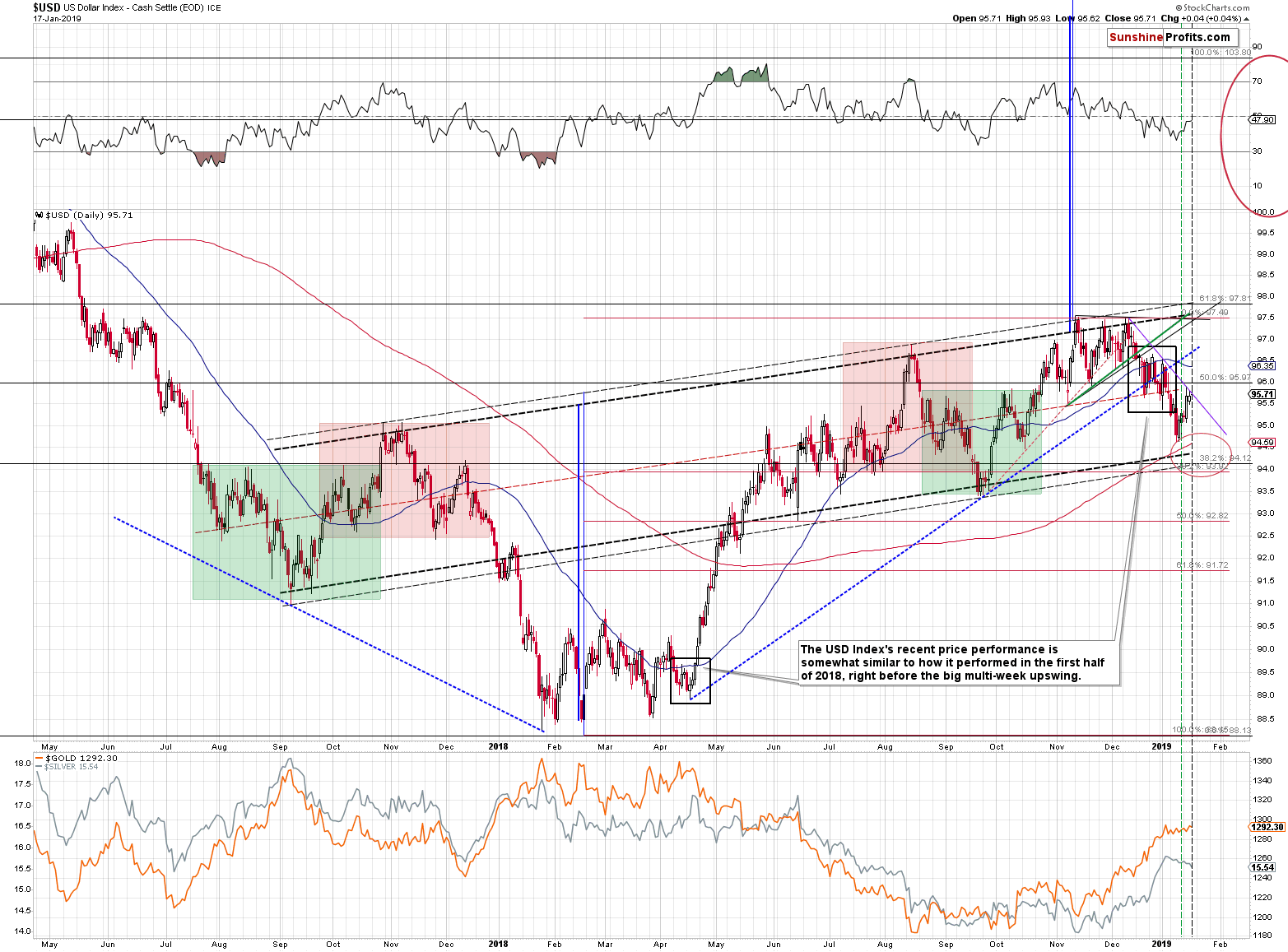Click the '93.0' price axis label
Screen dimensions: 1288x952
coord(1265,513)
